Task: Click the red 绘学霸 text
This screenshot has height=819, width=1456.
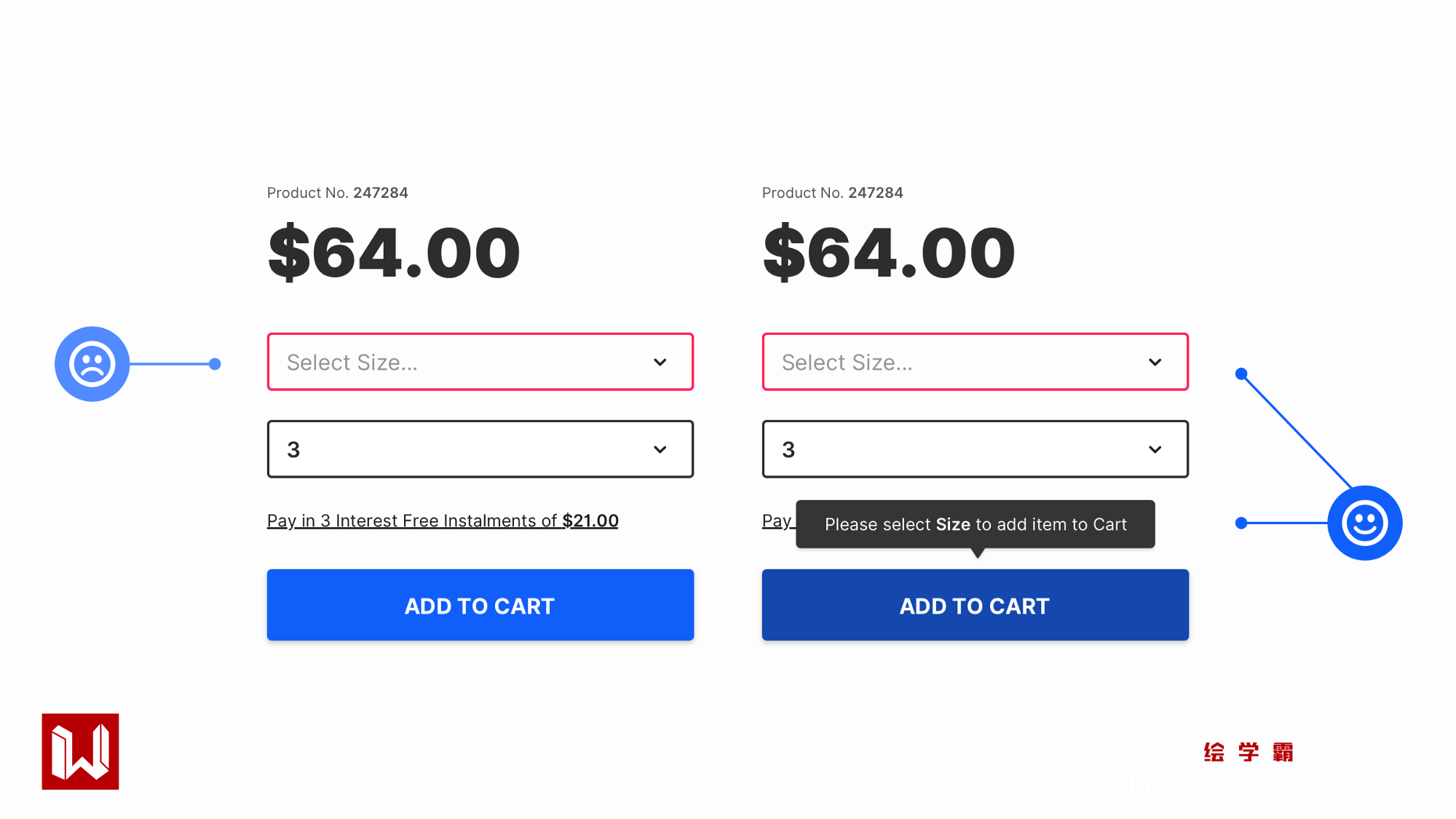Action: click(1249, 752)
